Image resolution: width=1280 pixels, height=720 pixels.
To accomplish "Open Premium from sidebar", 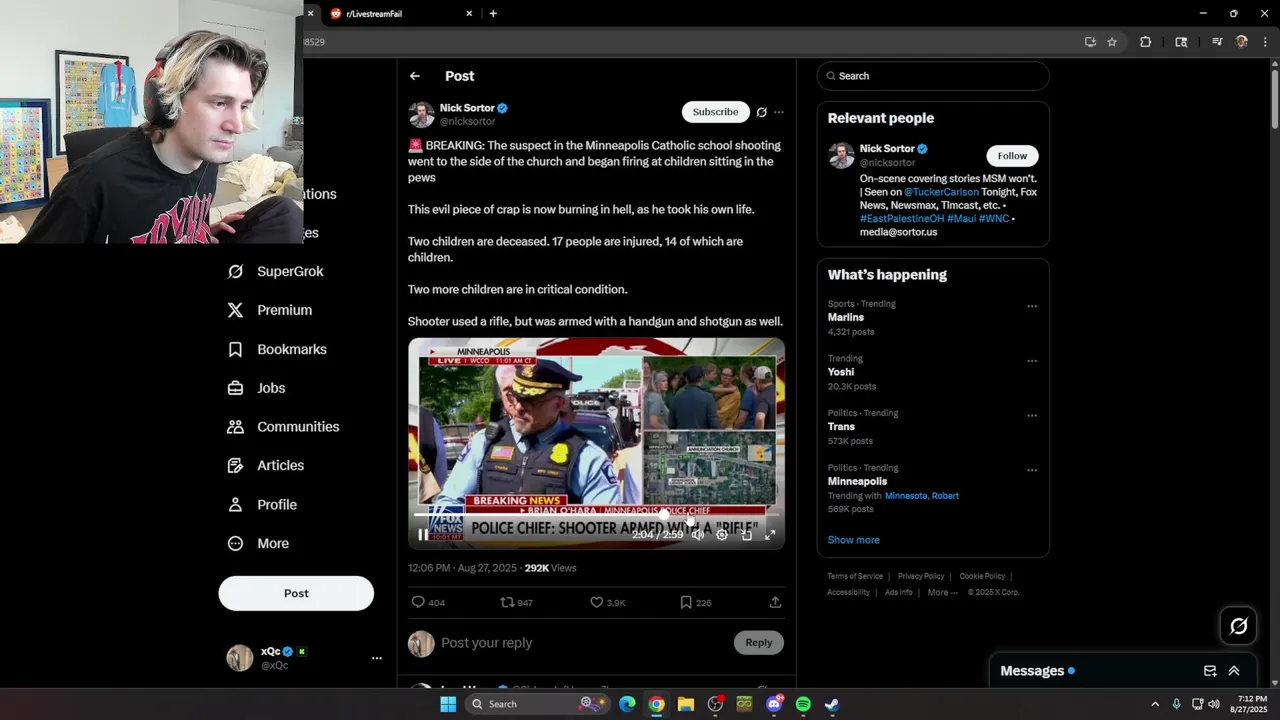I will (270, 310).
